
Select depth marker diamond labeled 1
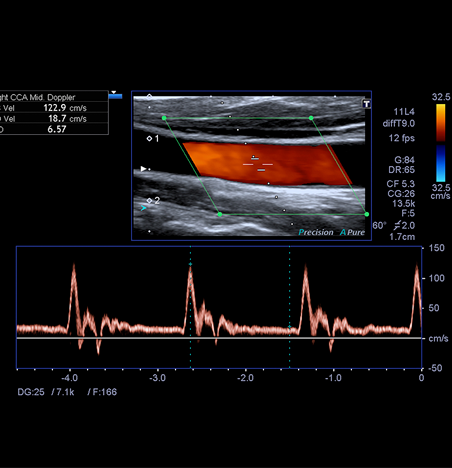click(x=149, y=138)
